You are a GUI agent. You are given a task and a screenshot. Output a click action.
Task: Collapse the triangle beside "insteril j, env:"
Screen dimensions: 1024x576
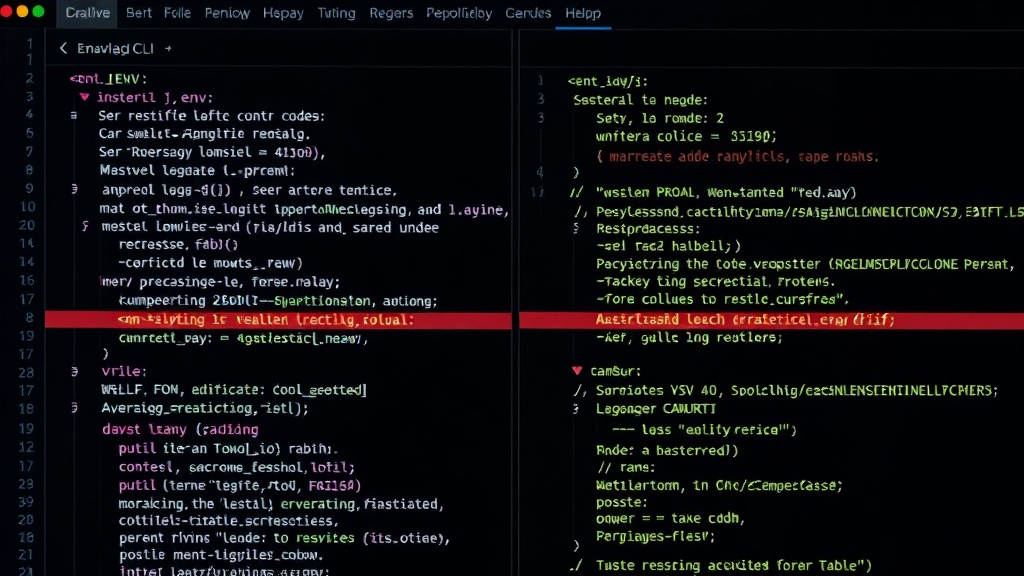click(84, 97)
